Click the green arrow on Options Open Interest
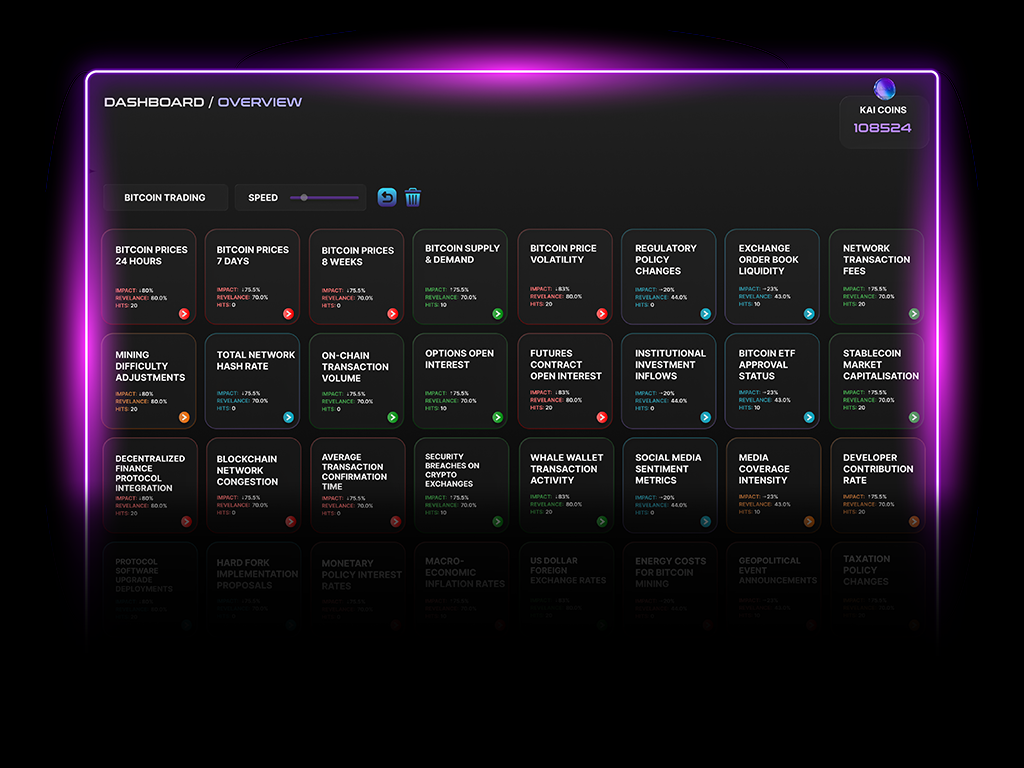This screenshot has width=1024, height=768. tap(497, 417)
